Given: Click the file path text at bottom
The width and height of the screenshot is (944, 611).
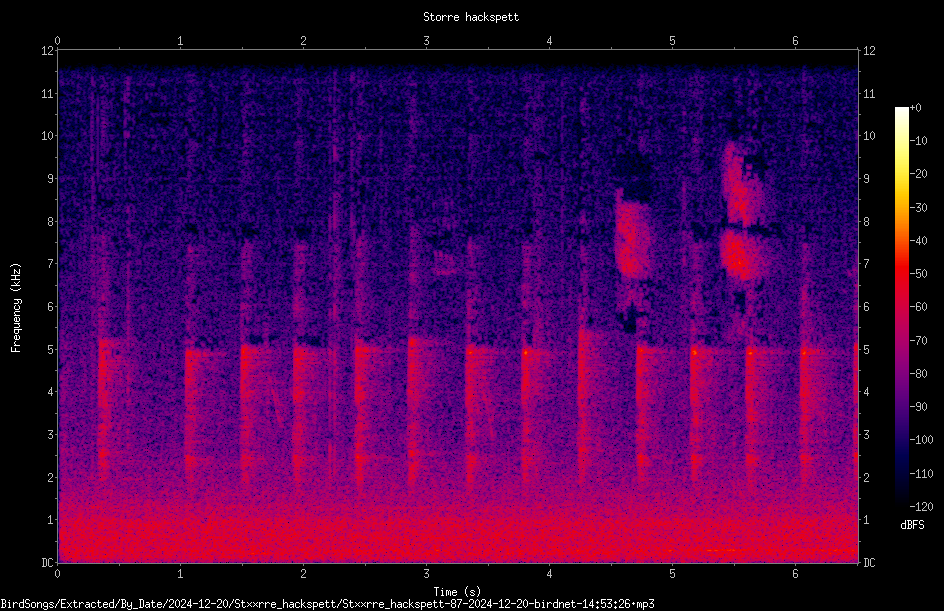Looking at the screenshot, I should pos(328,604).
